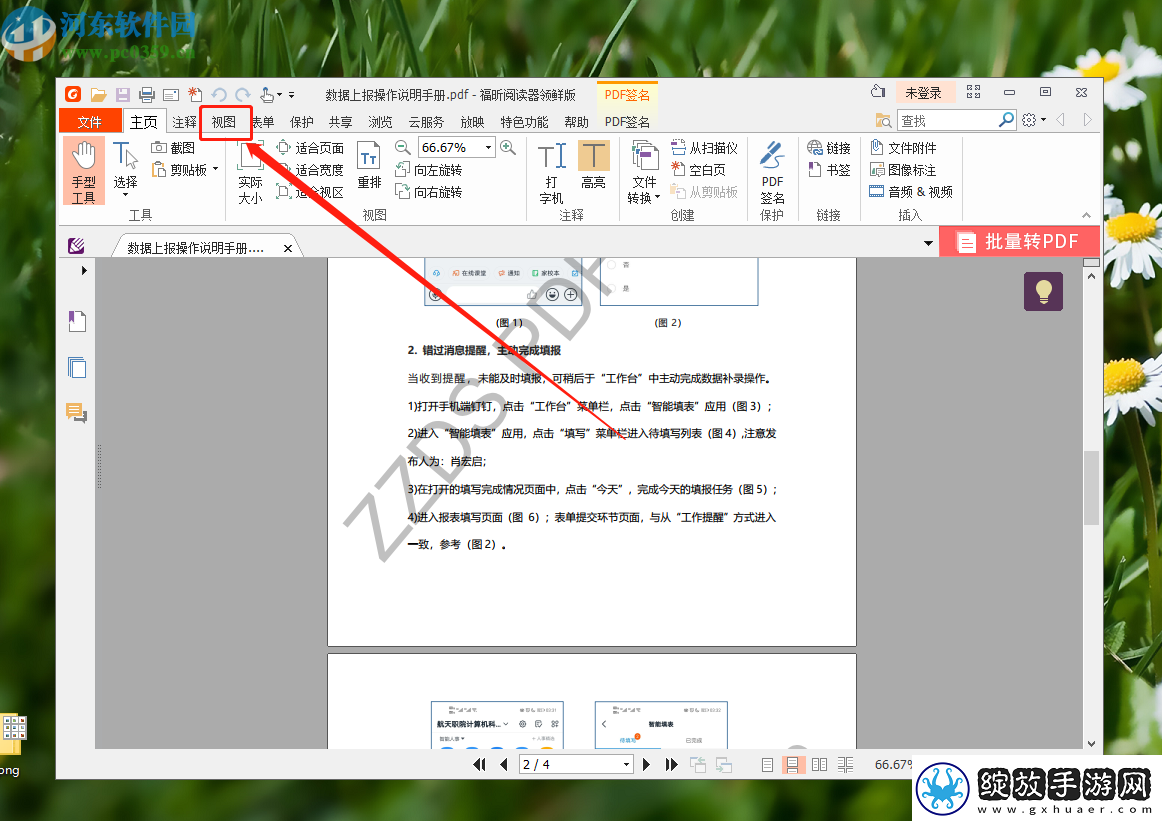Screen dimensions: 1162x821
Task: Click the 未登录 login button
Action: coord(923,93)
